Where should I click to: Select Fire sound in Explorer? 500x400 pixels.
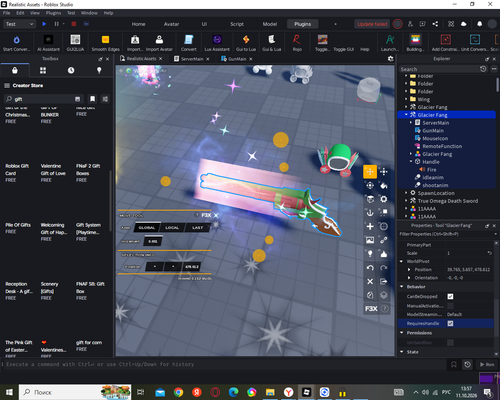(x=432, y=169)
